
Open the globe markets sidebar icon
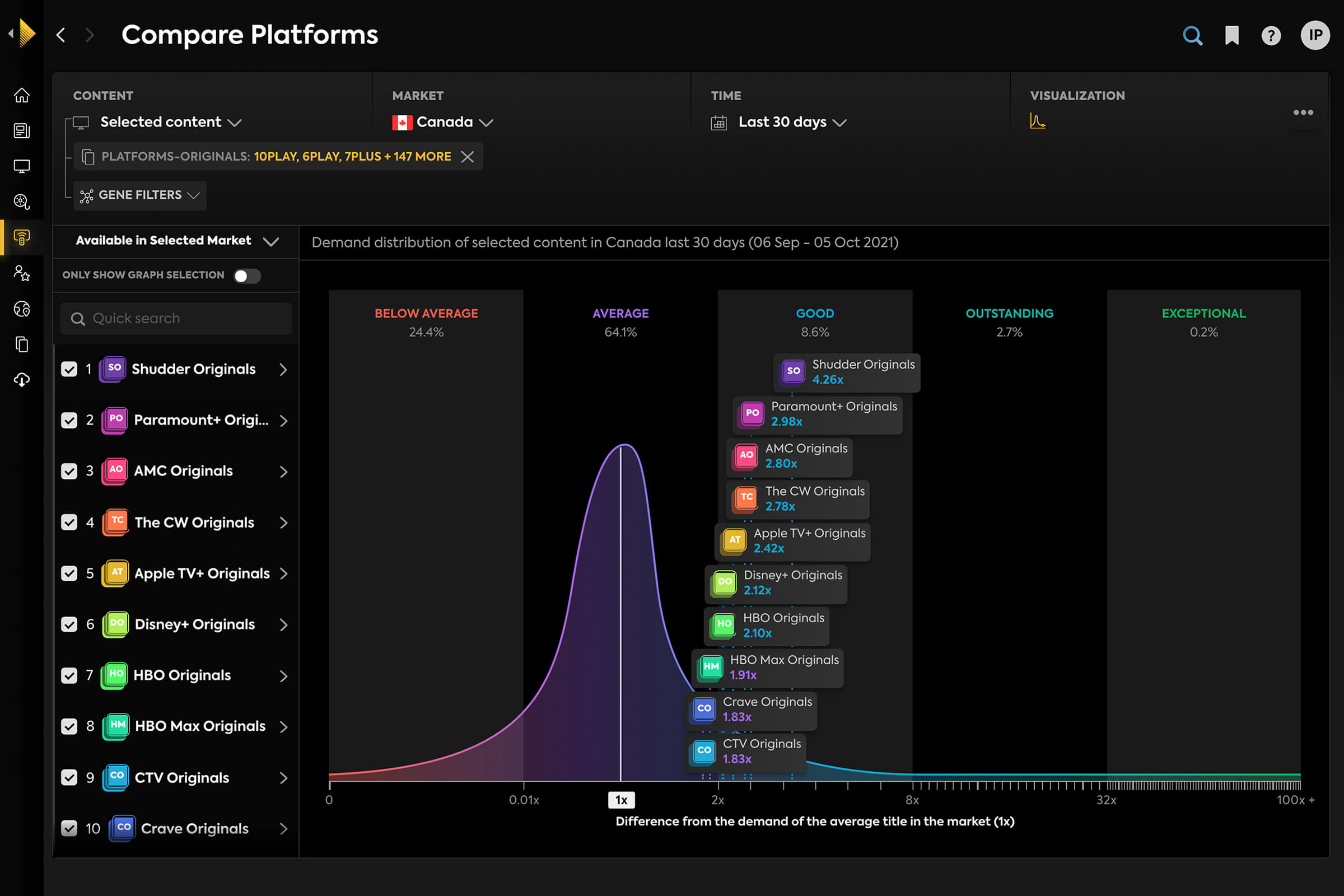pos(22,309)
